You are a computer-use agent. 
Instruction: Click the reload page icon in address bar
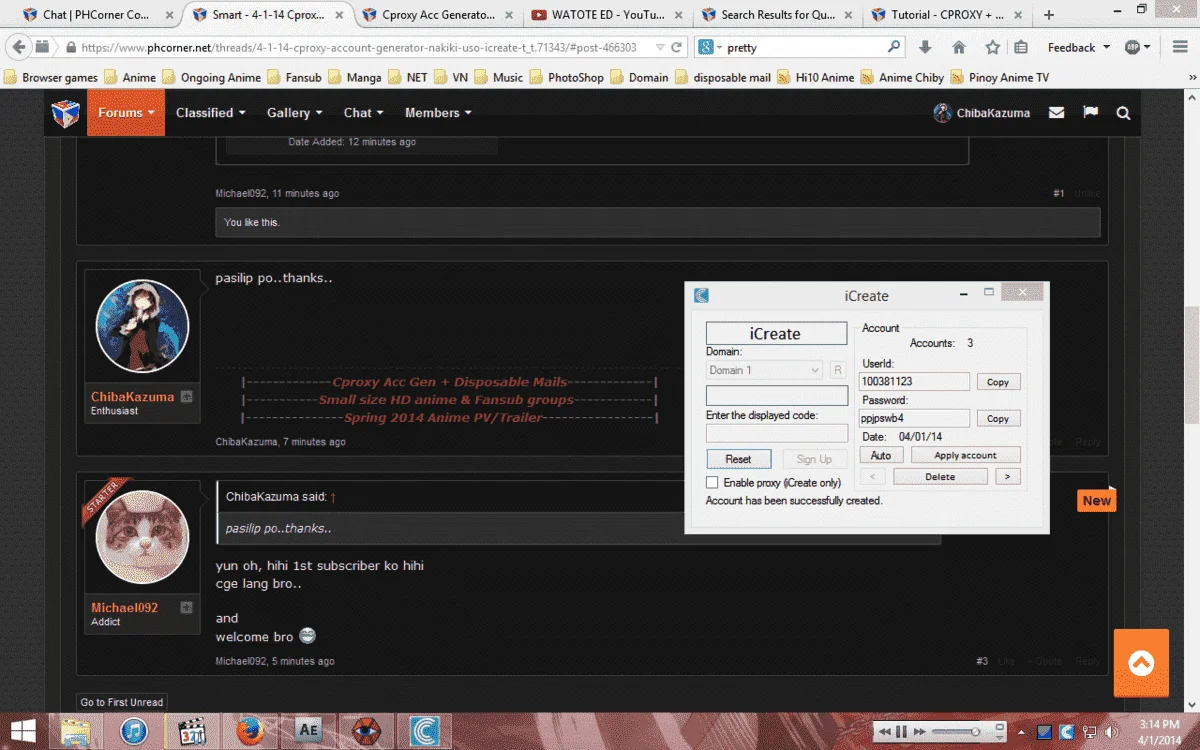(x=677, y=47)
